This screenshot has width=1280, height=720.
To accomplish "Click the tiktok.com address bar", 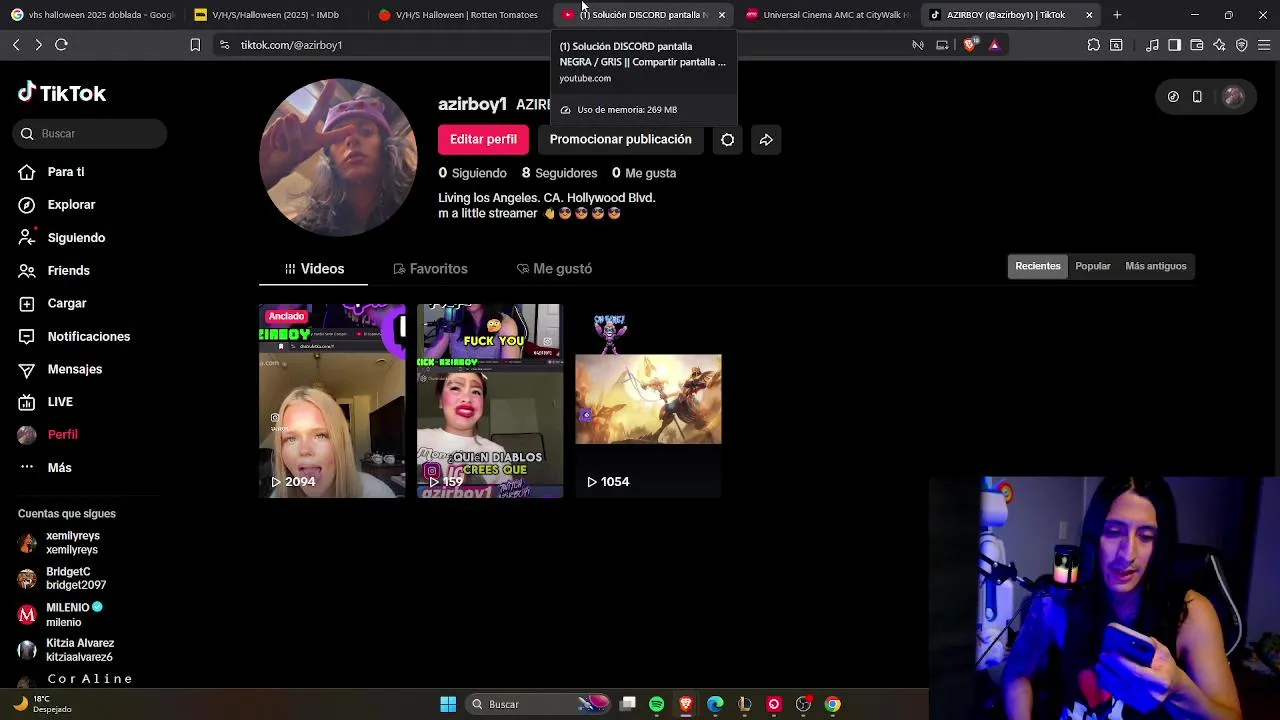I will point(560,45).
